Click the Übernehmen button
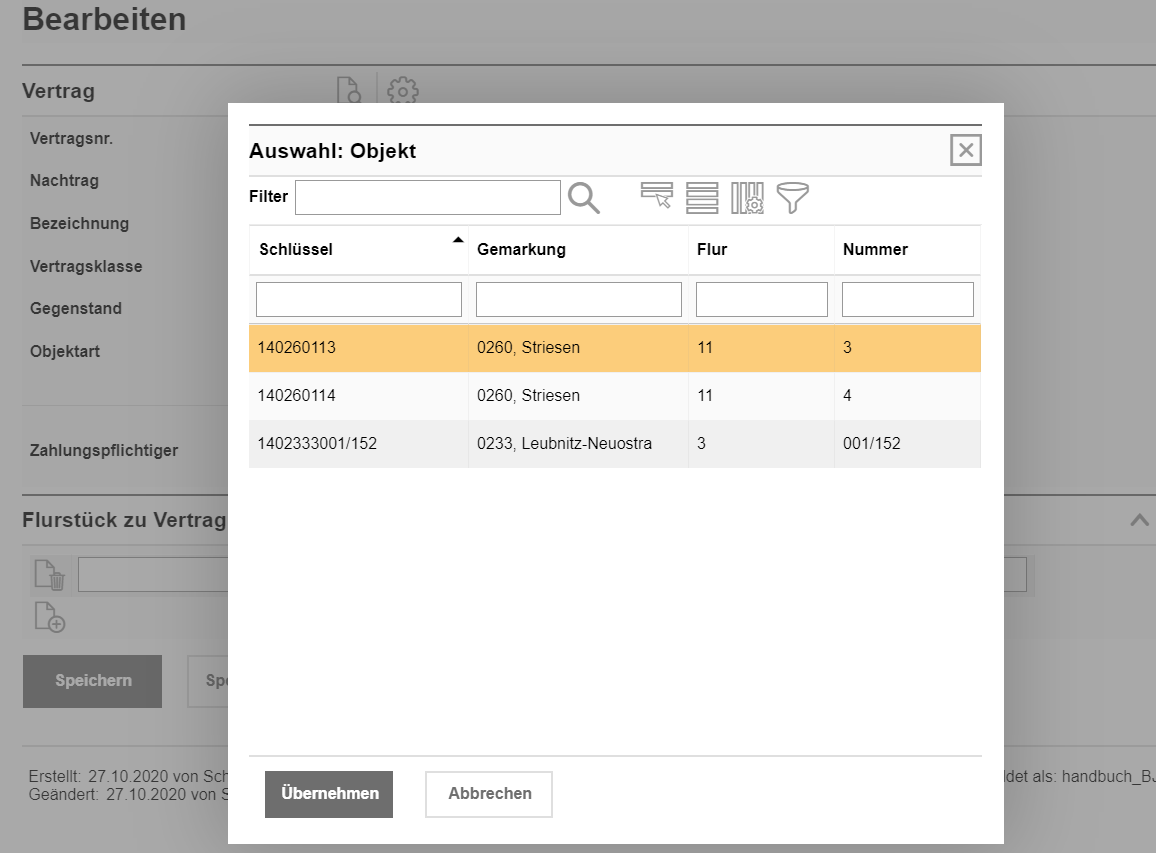The image size is (1156, 853). click(329, 794)
